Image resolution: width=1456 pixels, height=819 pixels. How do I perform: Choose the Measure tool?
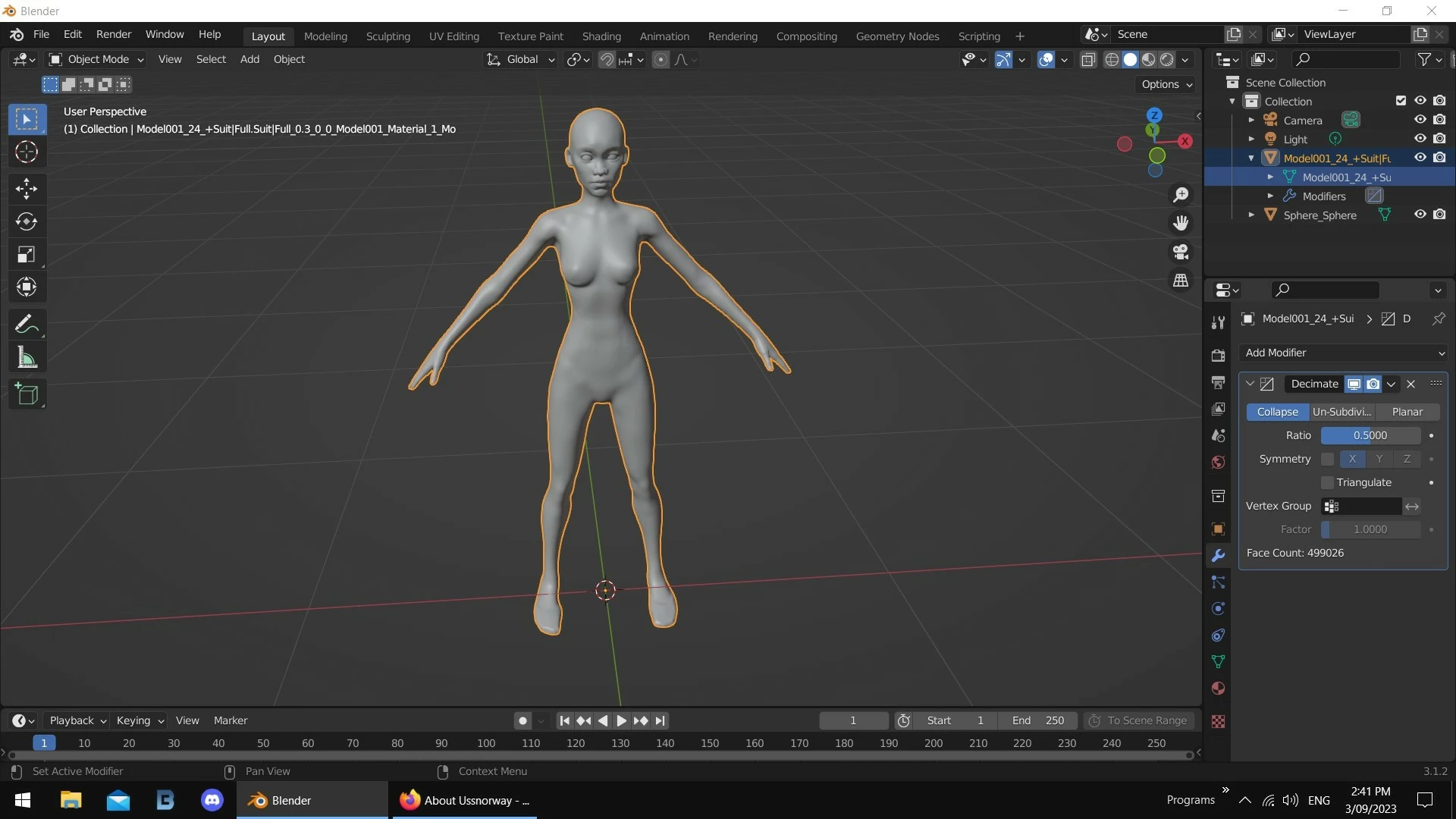(x=27, y=357)
